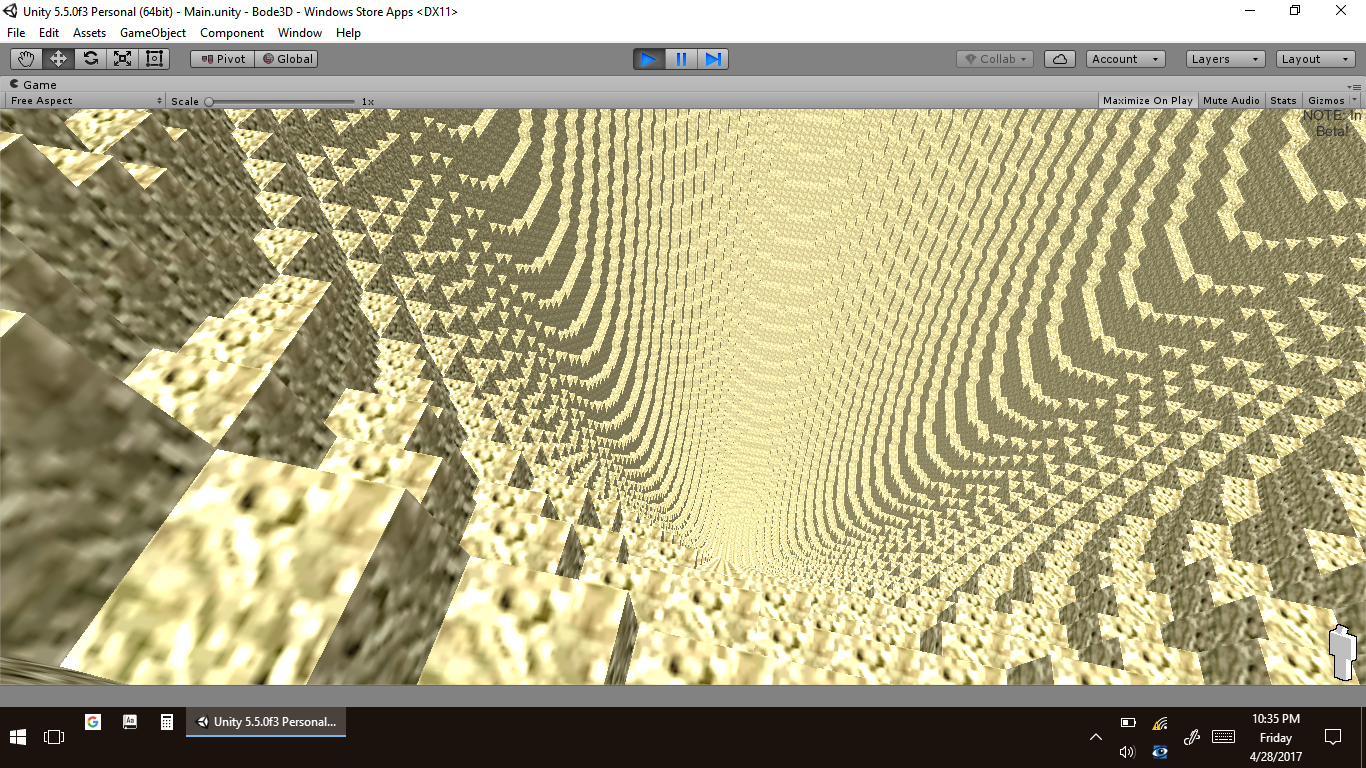Image resolution: width=1366 pixels, height=768 pixels.
Task: Open the Component menu
Action: 232,33
